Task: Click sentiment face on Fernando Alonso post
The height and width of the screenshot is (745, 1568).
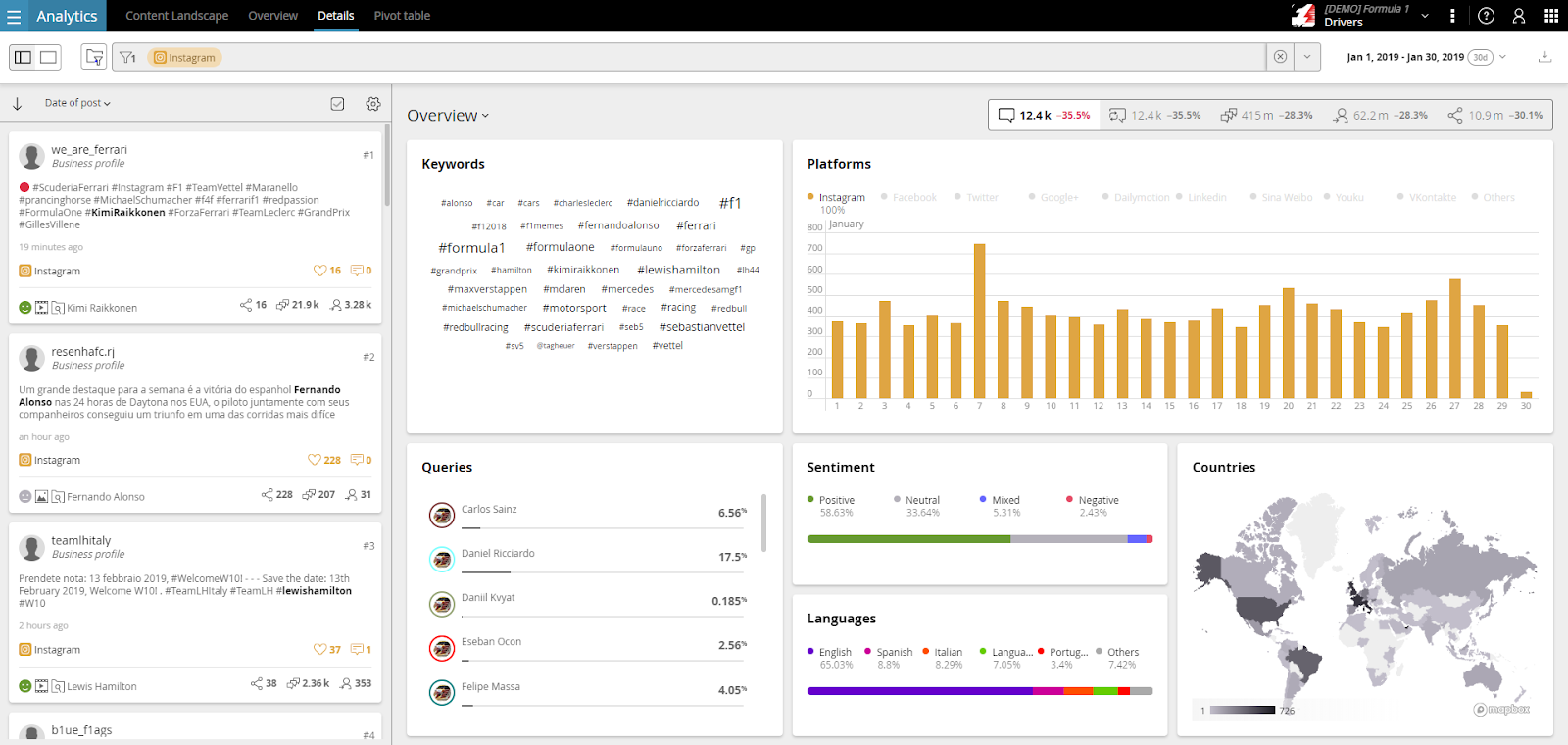Action: click(25, 497)
